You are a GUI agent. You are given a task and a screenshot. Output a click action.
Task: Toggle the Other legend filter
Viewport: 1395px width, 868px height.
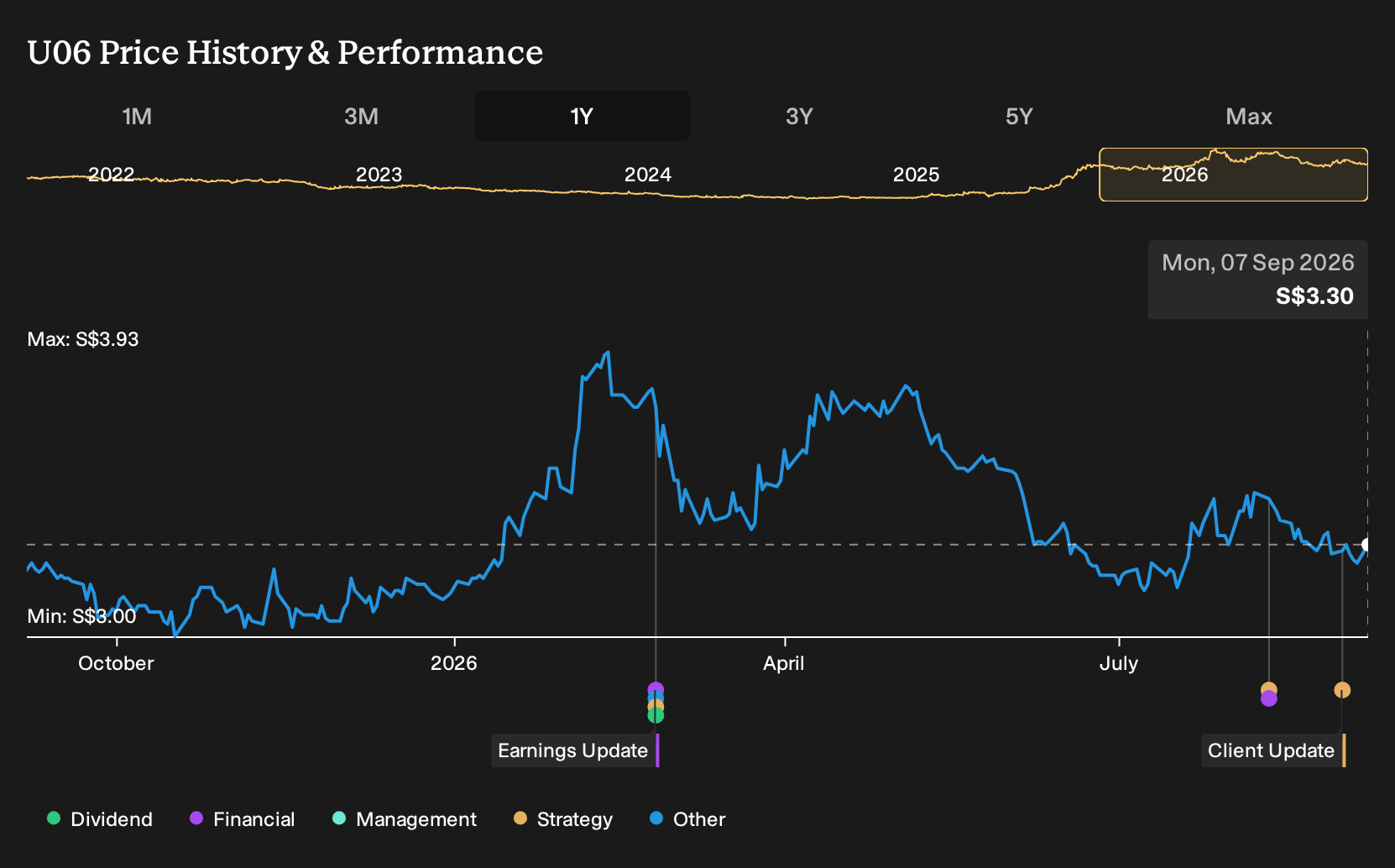coord(687,819)
